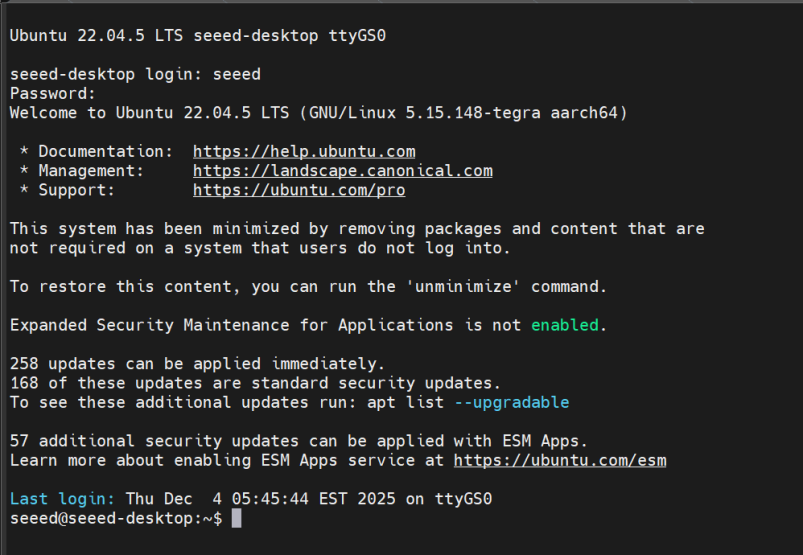Click the block cursor at the shell prompt
The image size is (803, 555).
(236, 518)
